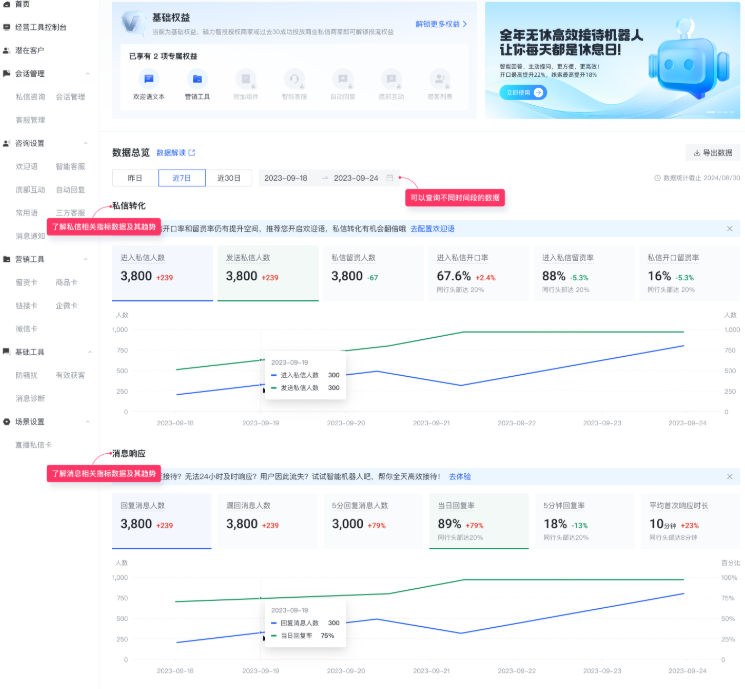Screen dimensions: 745x689
Task: Collapse the 基础工具 section chevron
Action: tap(90, 352)
